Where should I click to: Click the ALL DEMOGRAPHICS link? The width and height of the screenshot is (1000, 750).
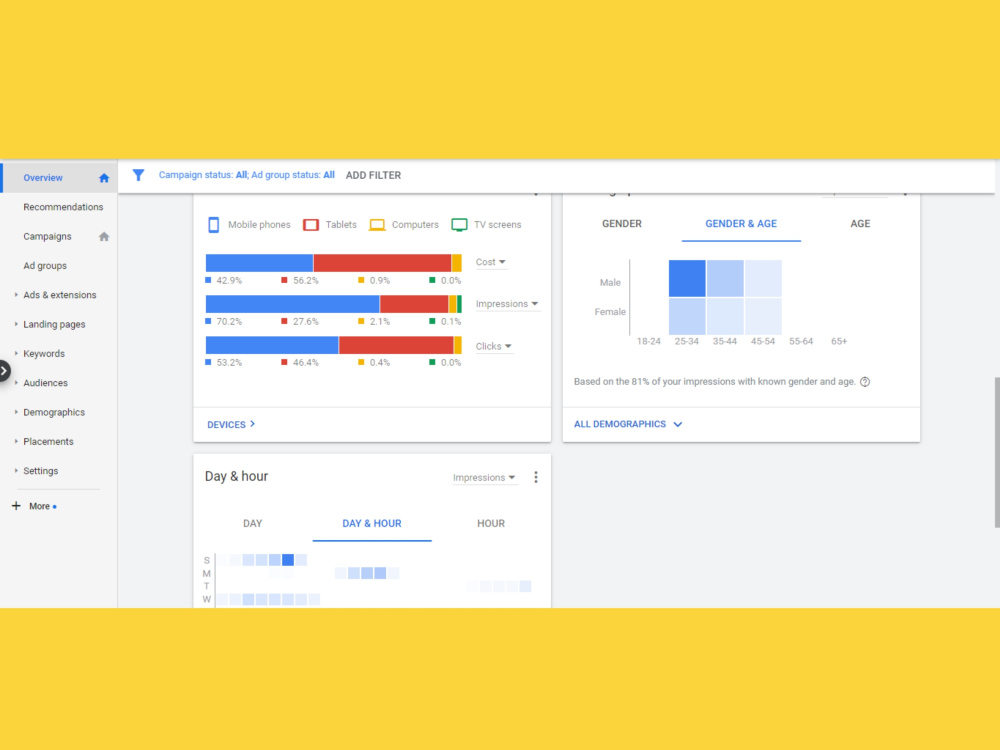(x=620, y=424)
